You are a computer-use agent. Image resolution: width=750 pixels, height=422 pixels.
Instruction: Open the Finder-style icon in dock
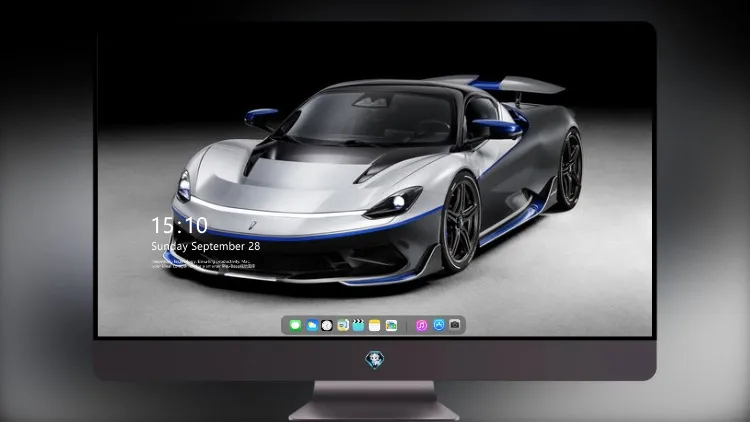click(x=343, y=325)
